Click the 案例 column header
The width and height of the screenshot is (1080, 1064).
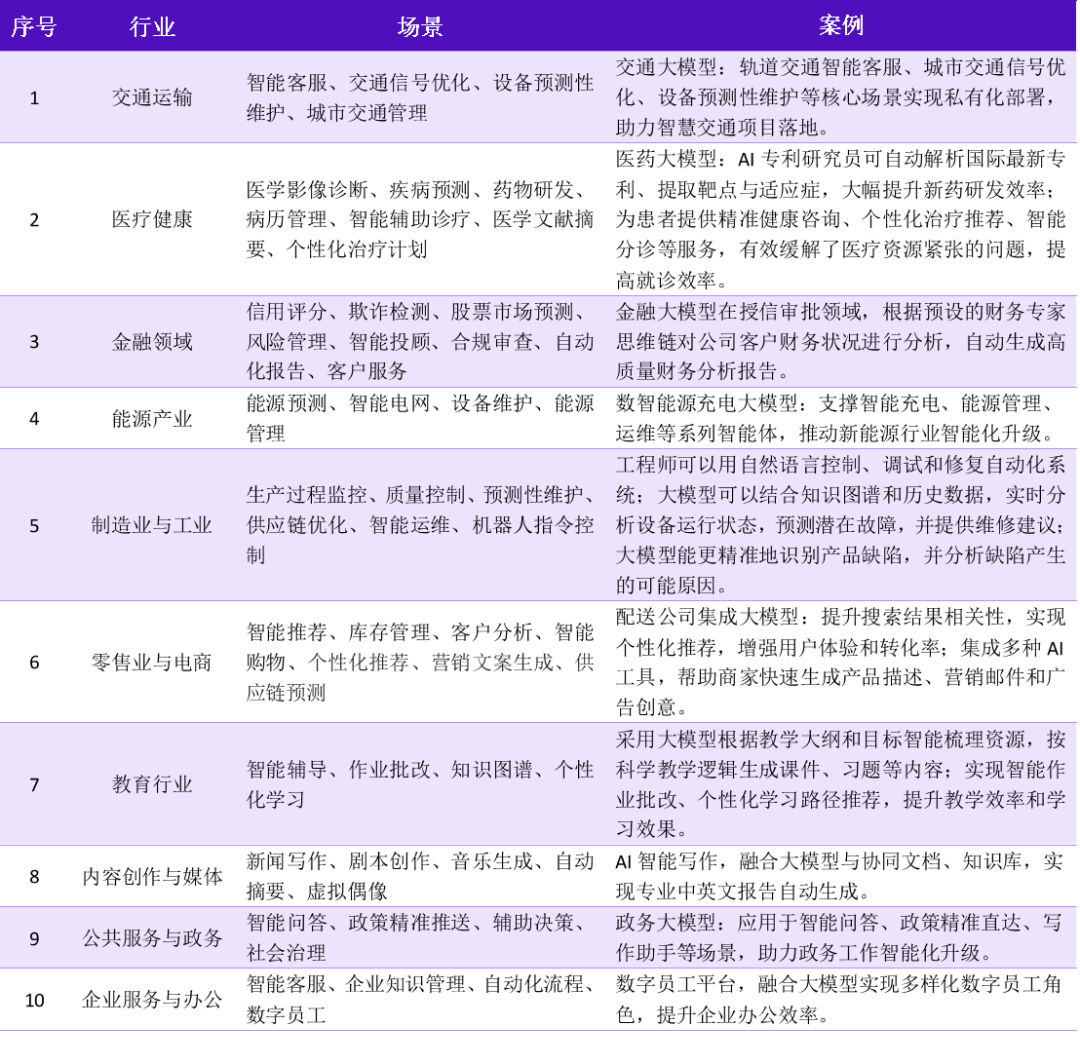point(841,25)
